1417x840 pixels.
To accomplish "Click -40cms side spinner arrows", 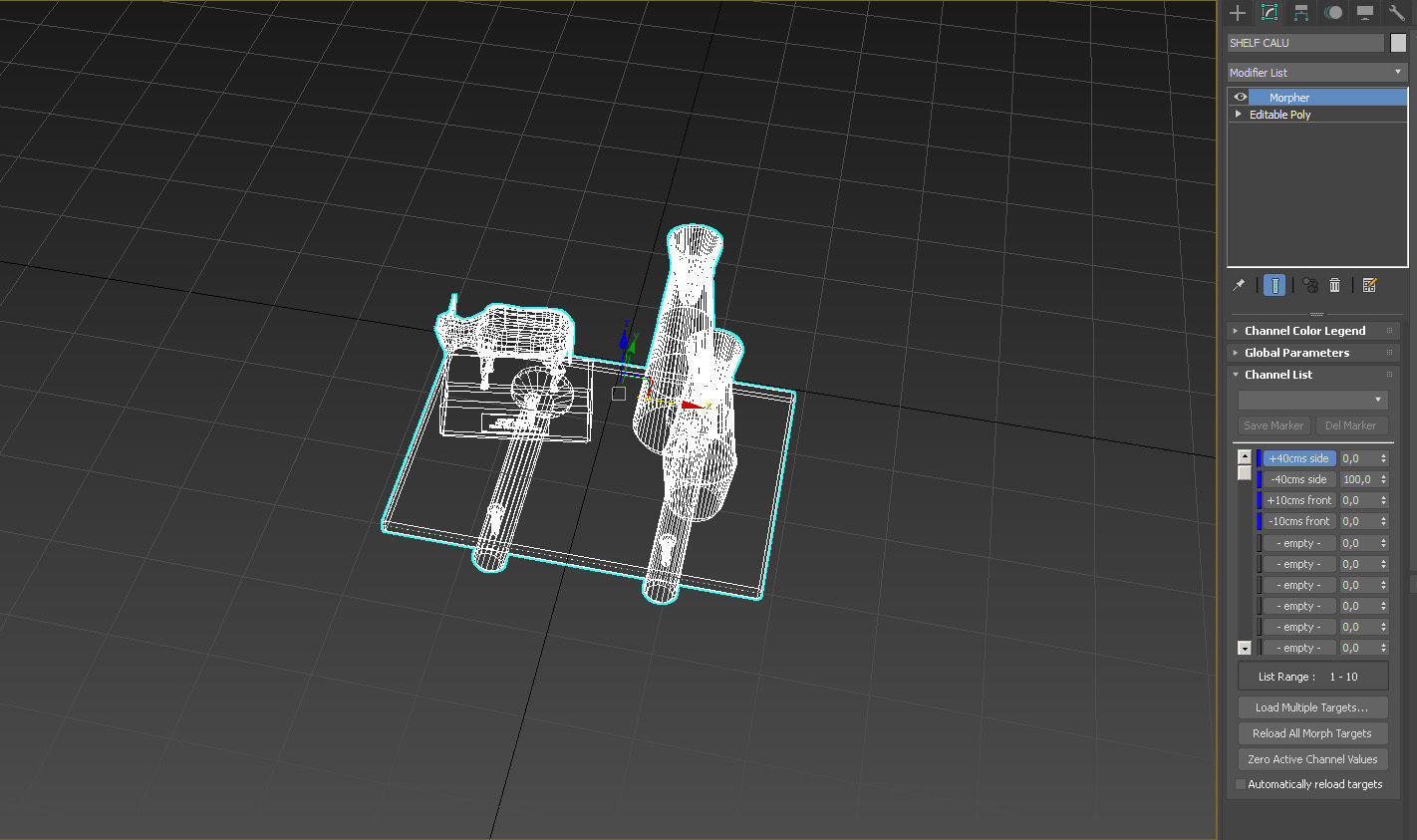I will (1383, 479).
